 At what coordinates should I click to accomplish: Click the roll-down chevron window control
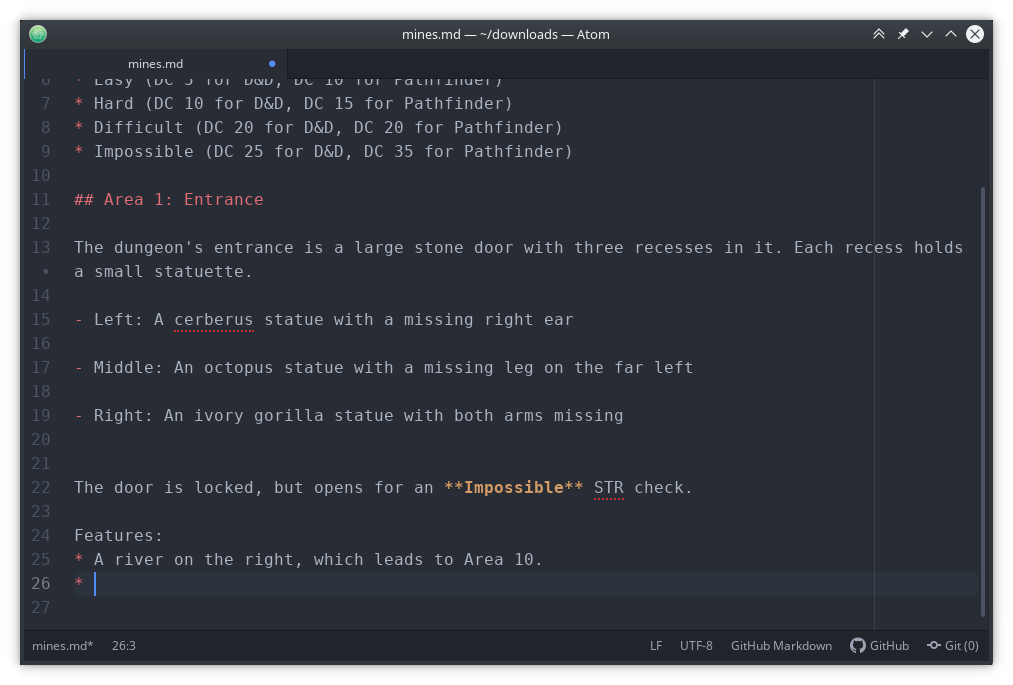click(925, 33)
